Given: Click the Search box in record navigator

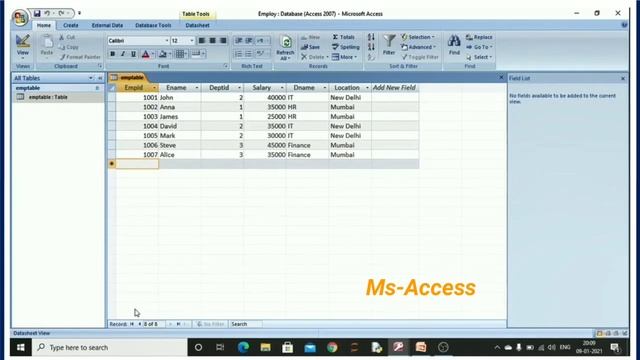Looking at the screenshot, I should (245, 324).
